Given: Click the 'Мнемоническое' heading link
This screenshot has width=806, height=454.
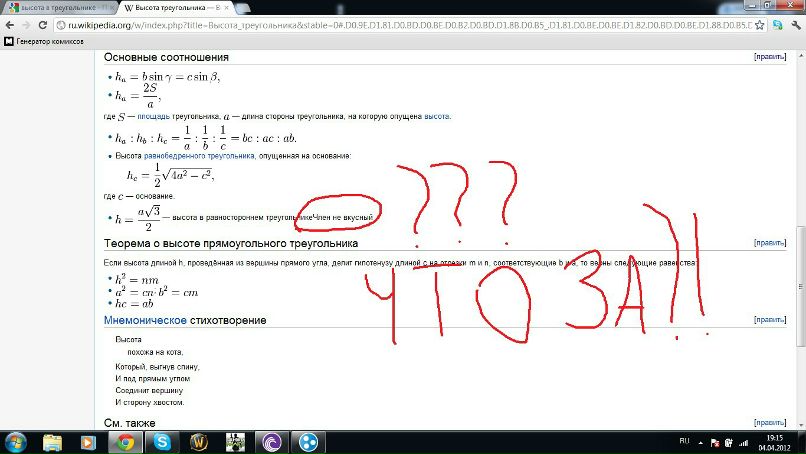Looking at the screenshot, I should tap(145, 320).
